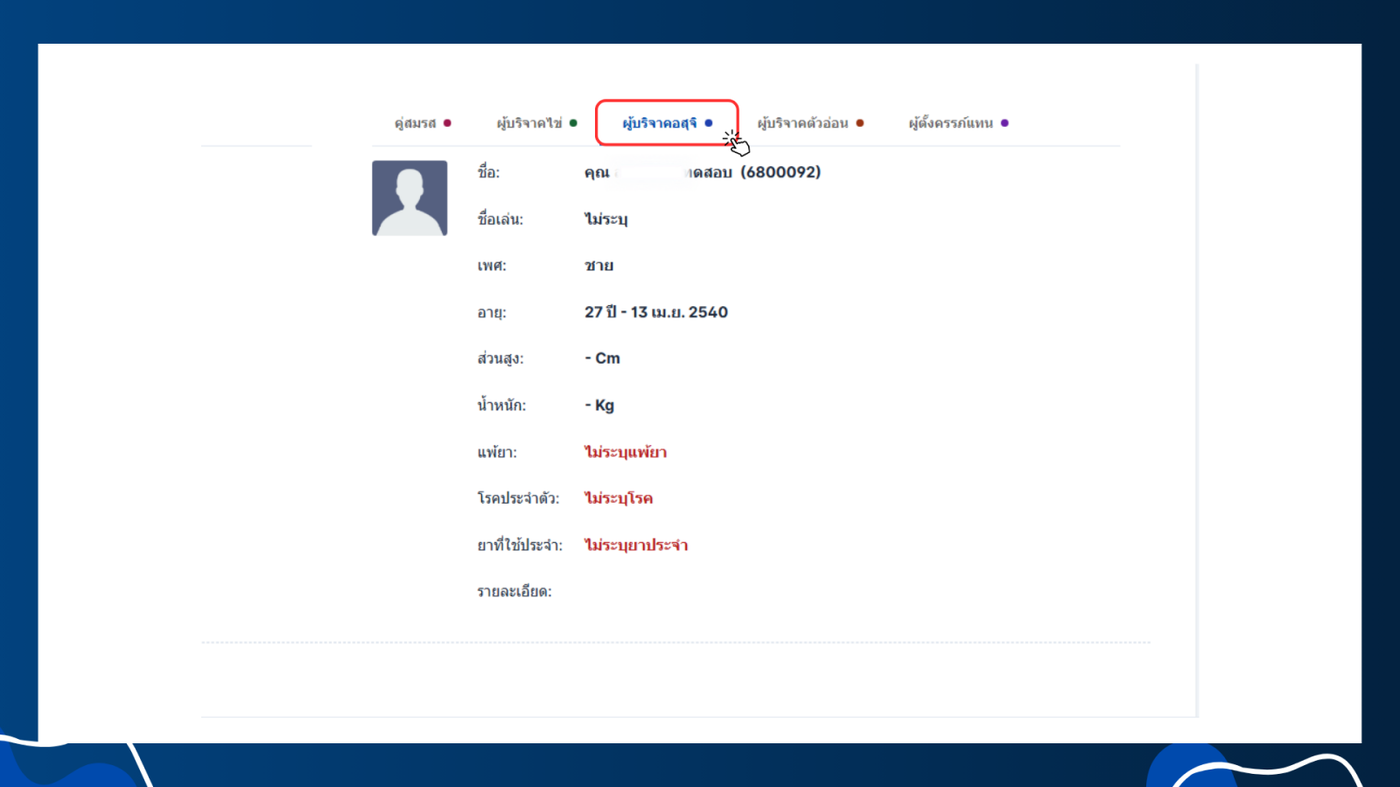1400x787 pixels.
Task: Open the คู่สมรส tab
Action: click(422, 123)
